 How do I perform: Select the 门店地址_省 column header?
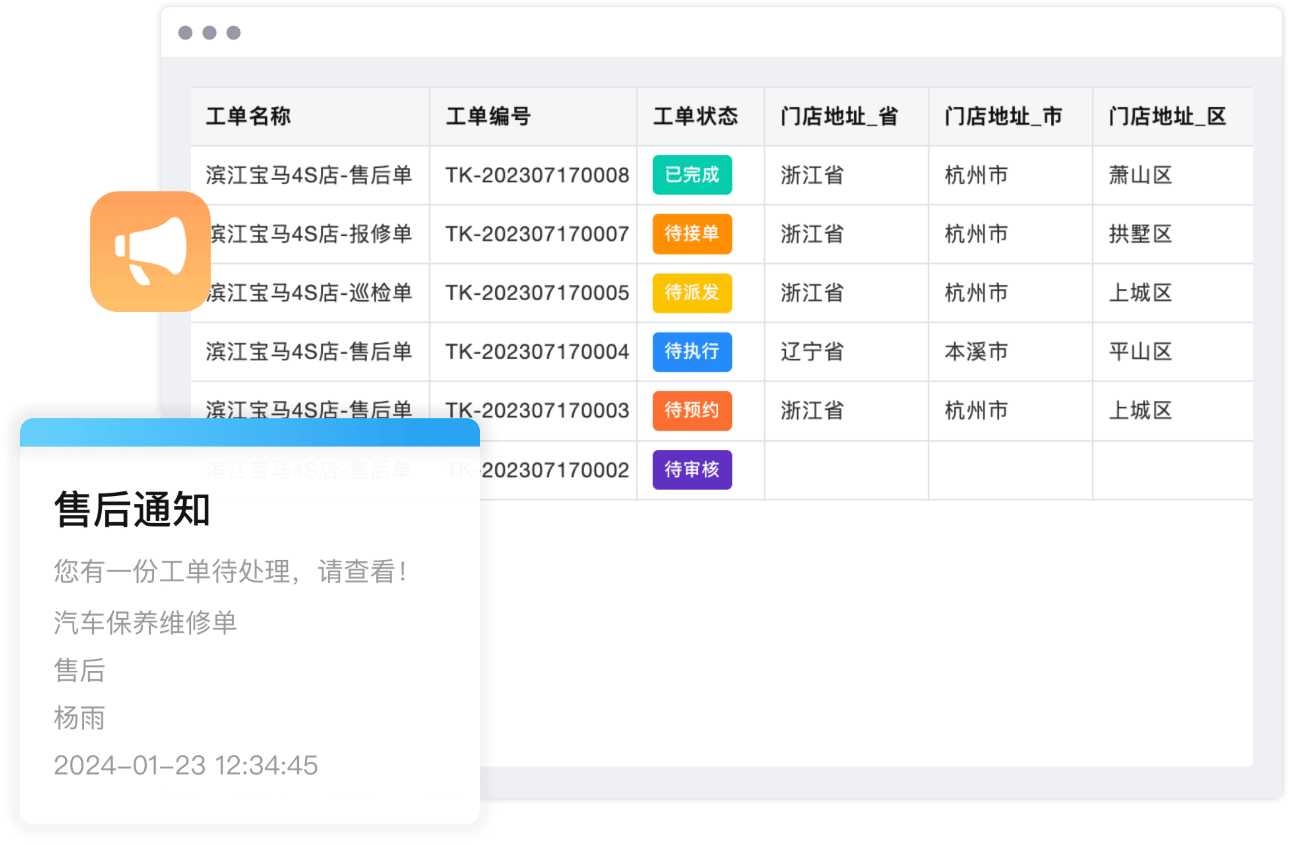(839, 116)
